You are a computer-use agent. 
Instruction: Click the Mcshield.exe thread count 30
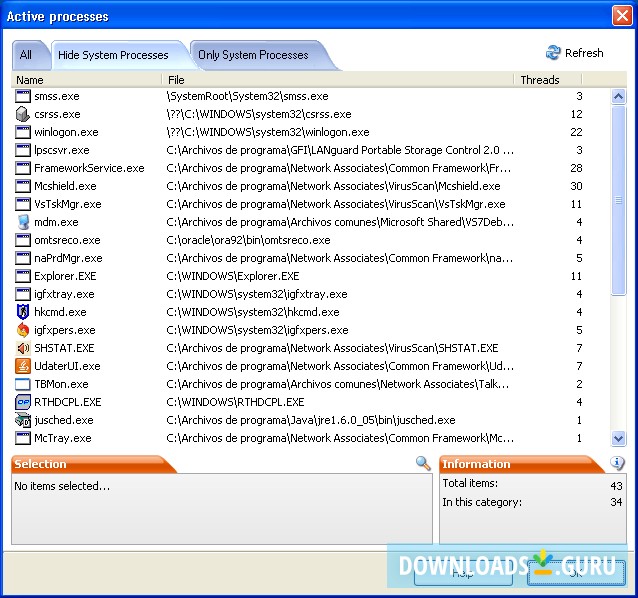(576, 186)
